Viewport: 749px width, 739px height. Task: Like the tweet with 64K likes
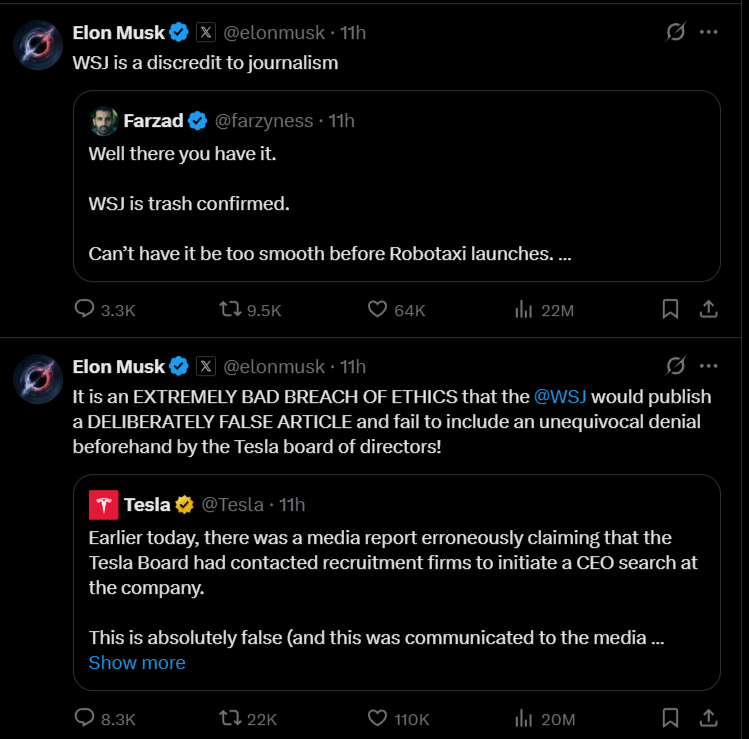point(378,310)
